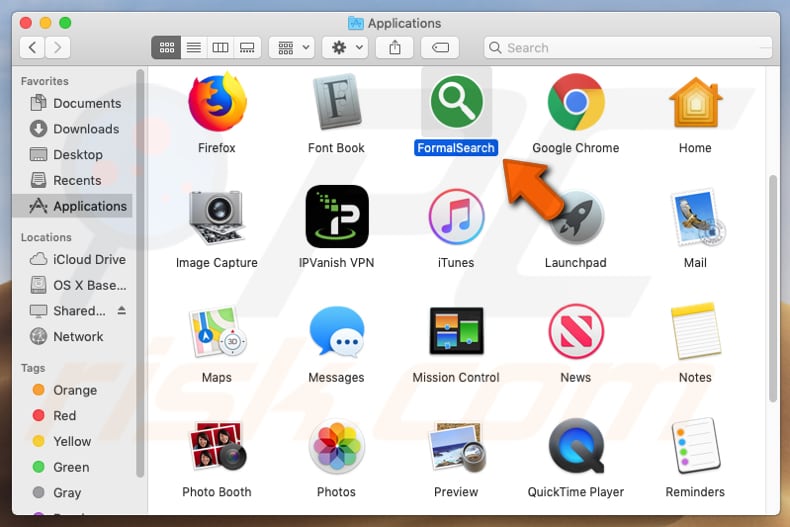
Task: Click the Search field
Action: tap(628, 48)
